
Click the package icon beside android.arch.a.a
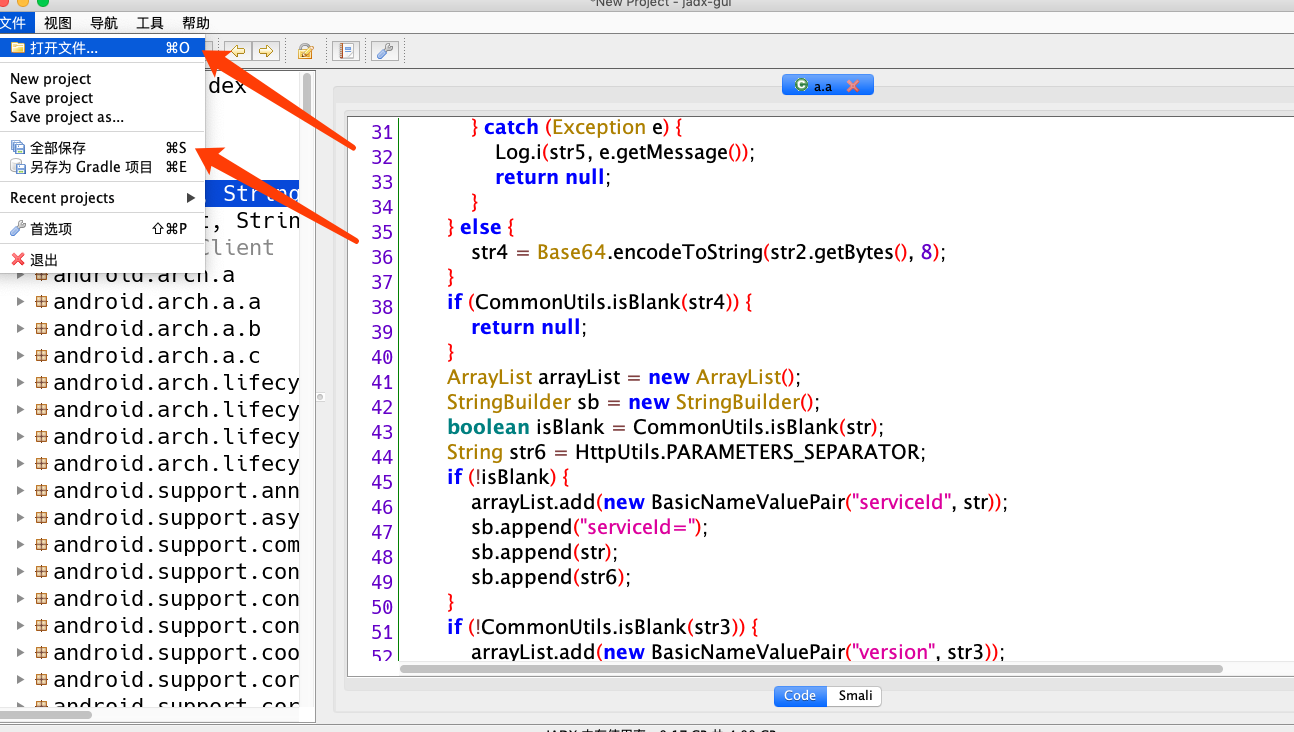click(41, 301)
